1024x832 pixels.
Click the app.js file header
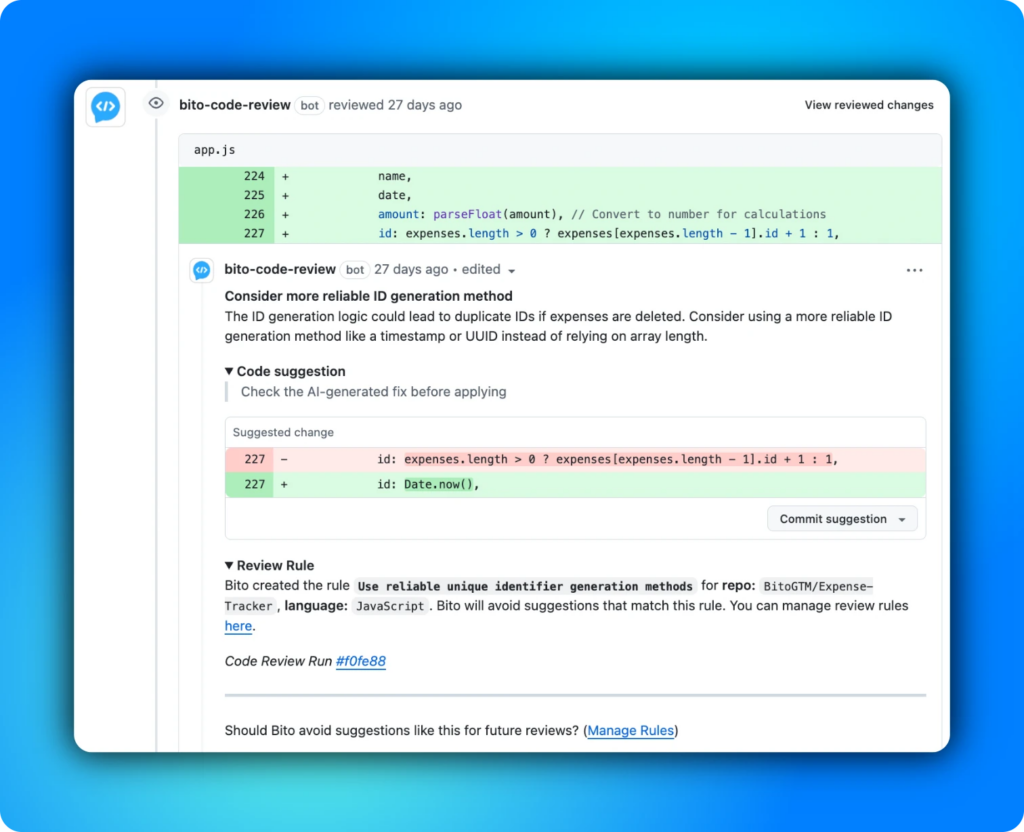click(x=213, y=149)
